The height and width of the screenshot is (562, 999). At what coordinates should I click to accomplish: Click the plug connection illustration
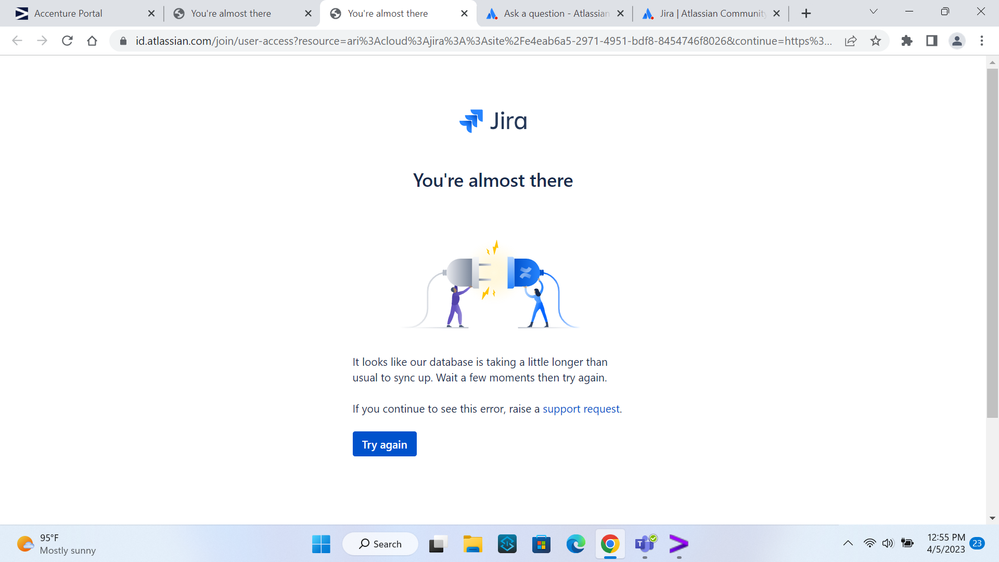(x=492, y=284)
